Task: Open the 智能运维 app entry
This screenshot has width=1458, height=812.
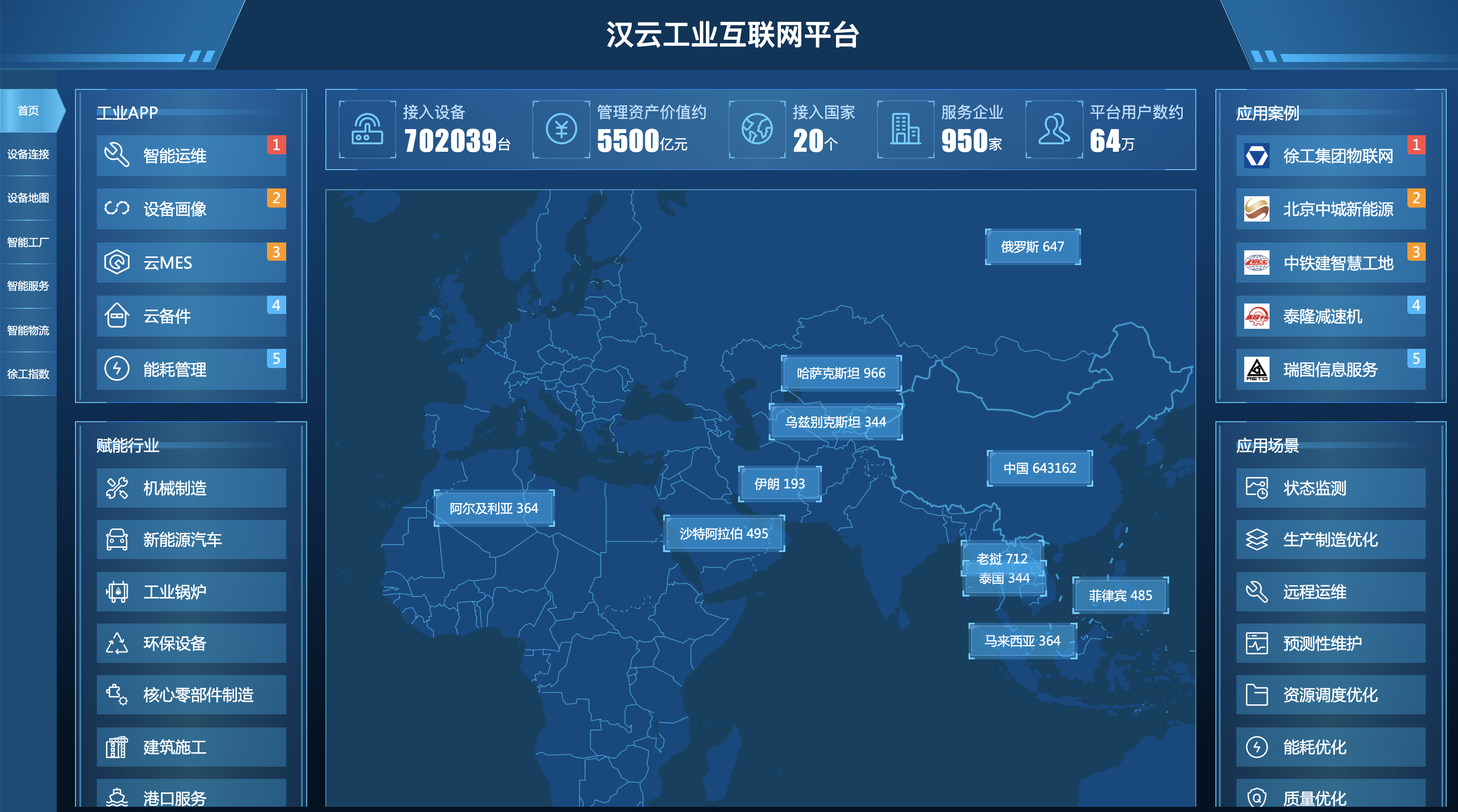Action: 192,156
